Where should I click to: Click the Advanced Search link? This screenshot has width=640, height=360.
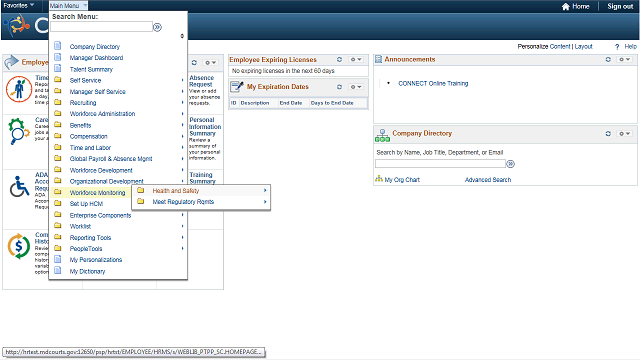tap(488, 180)
